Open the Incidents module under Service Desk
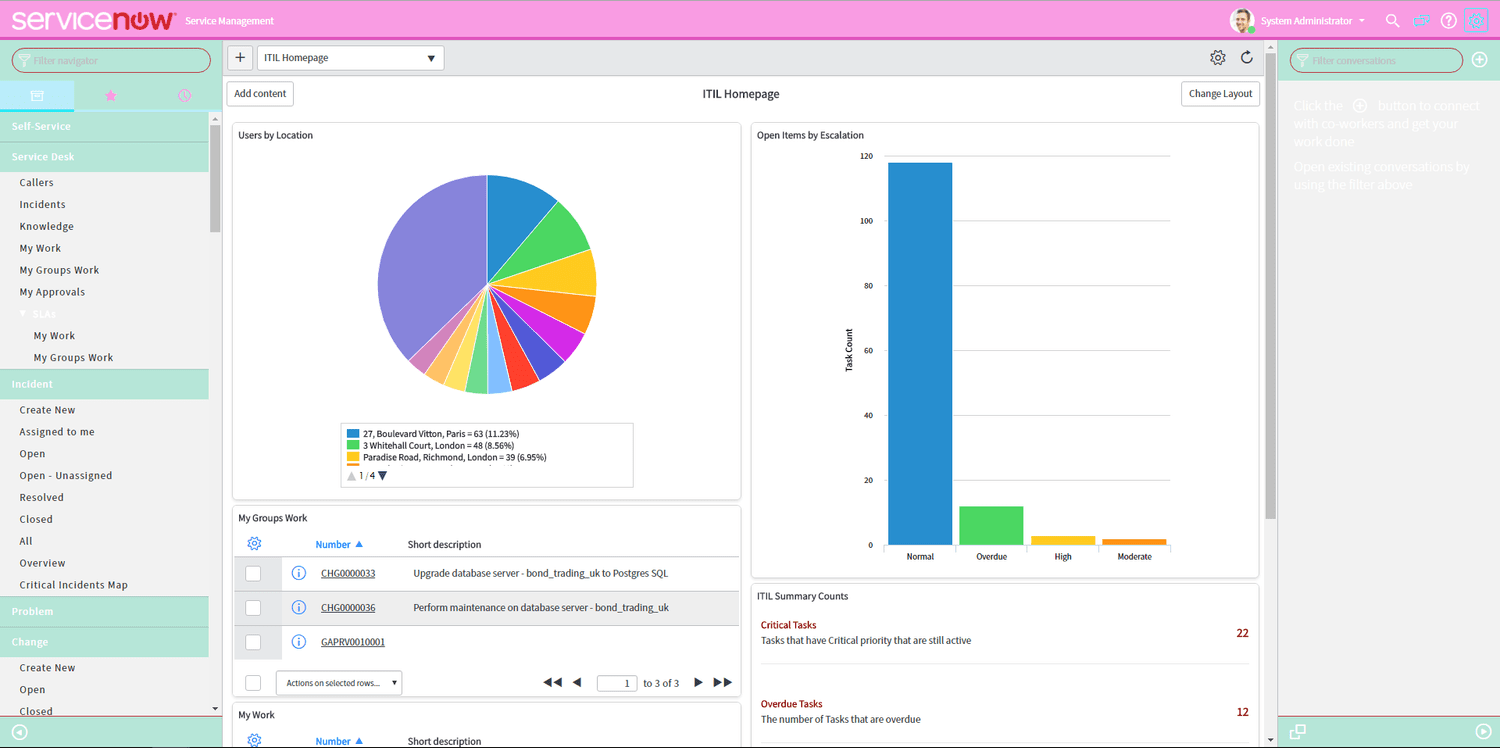Image resolution: width=1500 pixels, height=748 pixels. 42,204
